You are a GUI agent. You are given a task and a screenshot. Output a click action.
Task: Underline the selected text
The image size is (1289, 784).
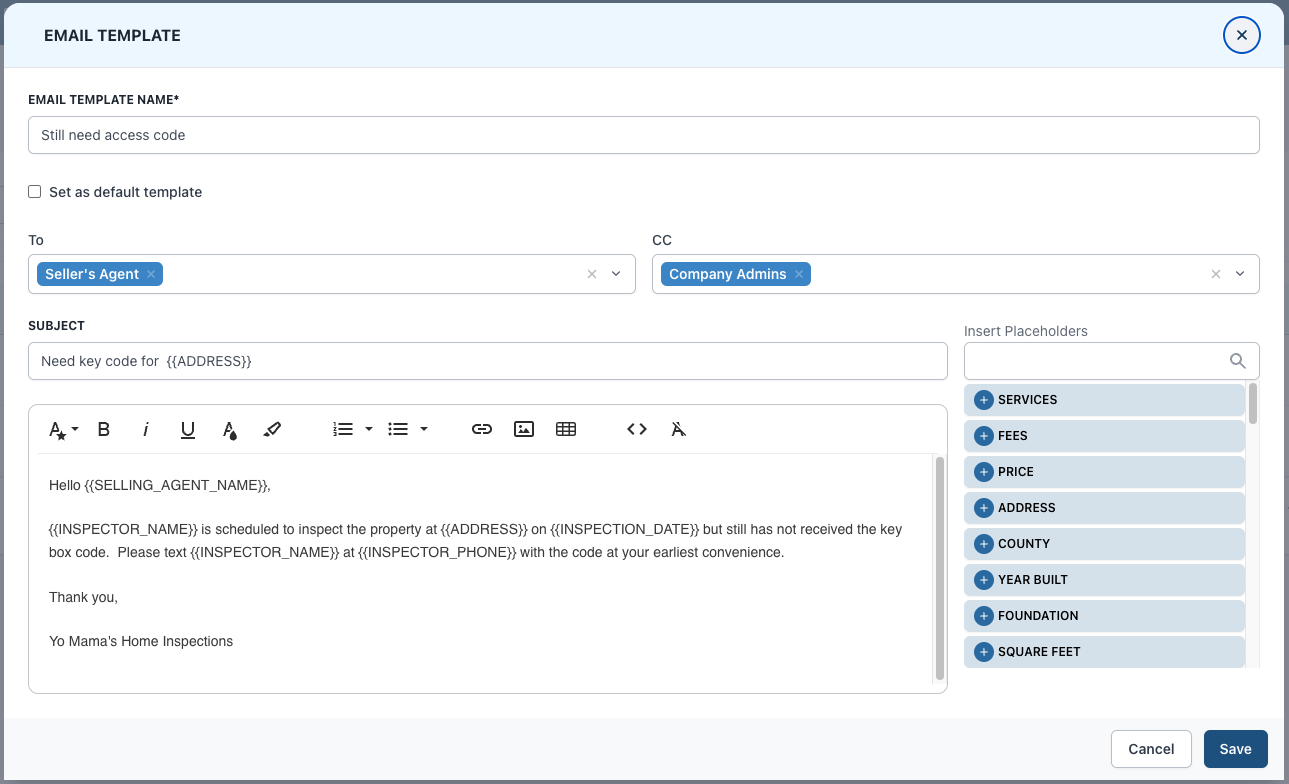(x=187, y=428)
